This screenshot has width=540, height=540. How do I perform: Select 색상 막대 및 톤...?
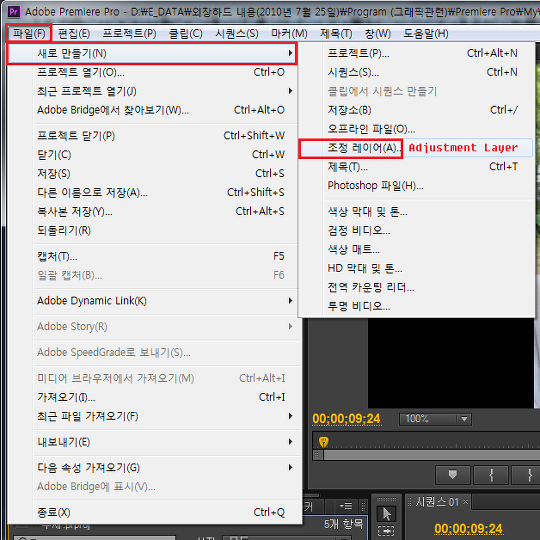416,212
